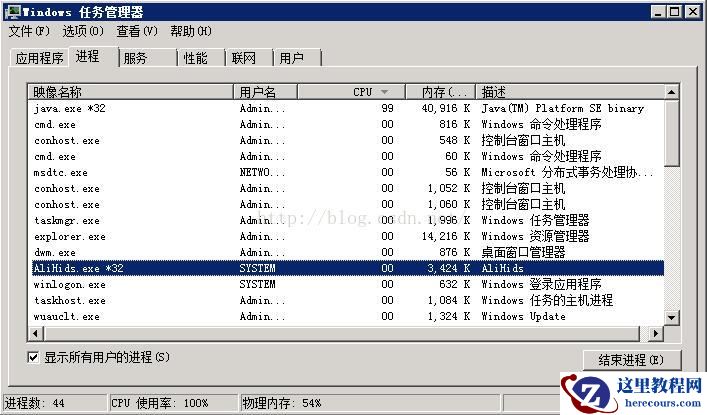Select the winlogon.exe process row

(348, 285)
